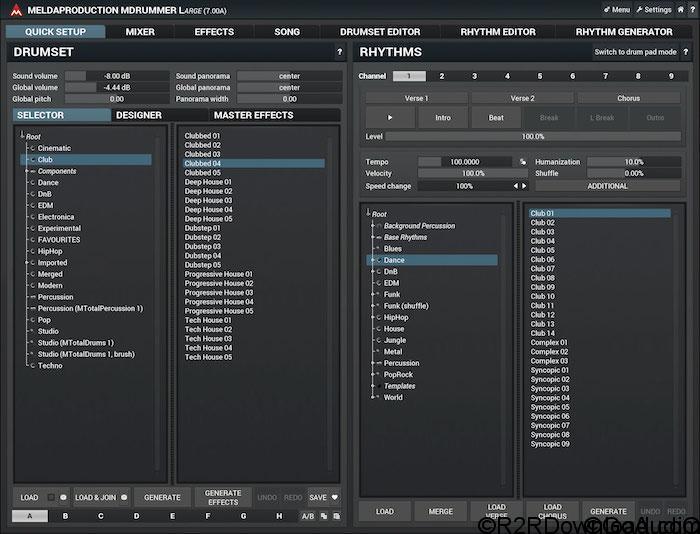Switch to drum pad mode
This screenshot has height=534, width=700.
(635, 52)
